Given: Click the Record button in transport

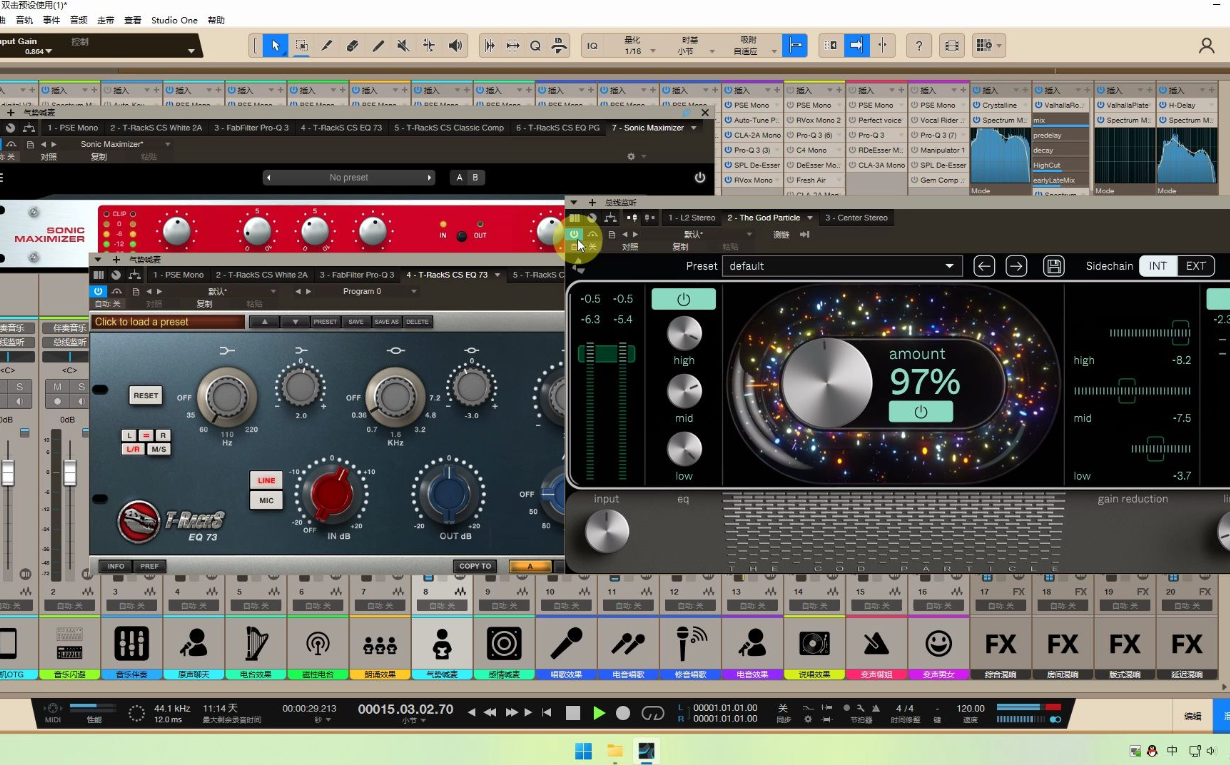Looking at the screenshot, I should tap(623, 713).
